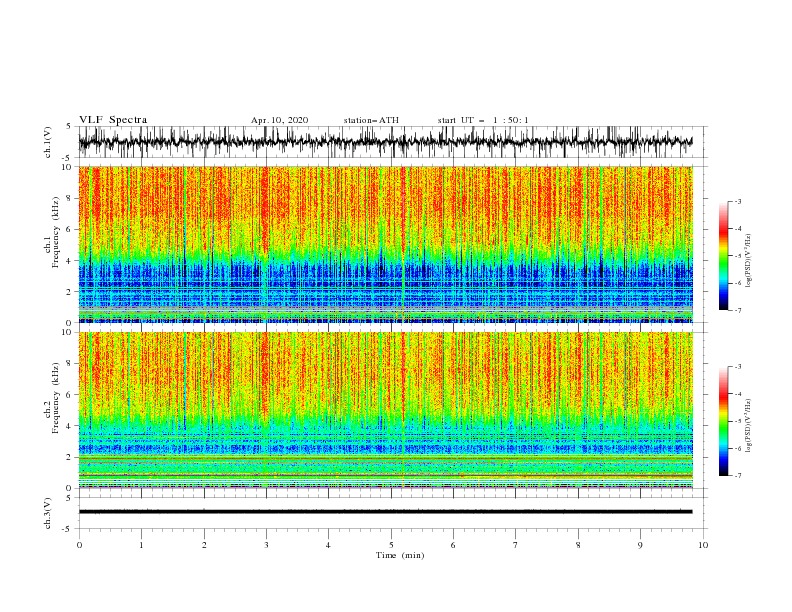The image size is (792, 612).
Task: Click the ch.2 color bar "log(PSD)(V²/Hz)" label
Action: [749, 426]
